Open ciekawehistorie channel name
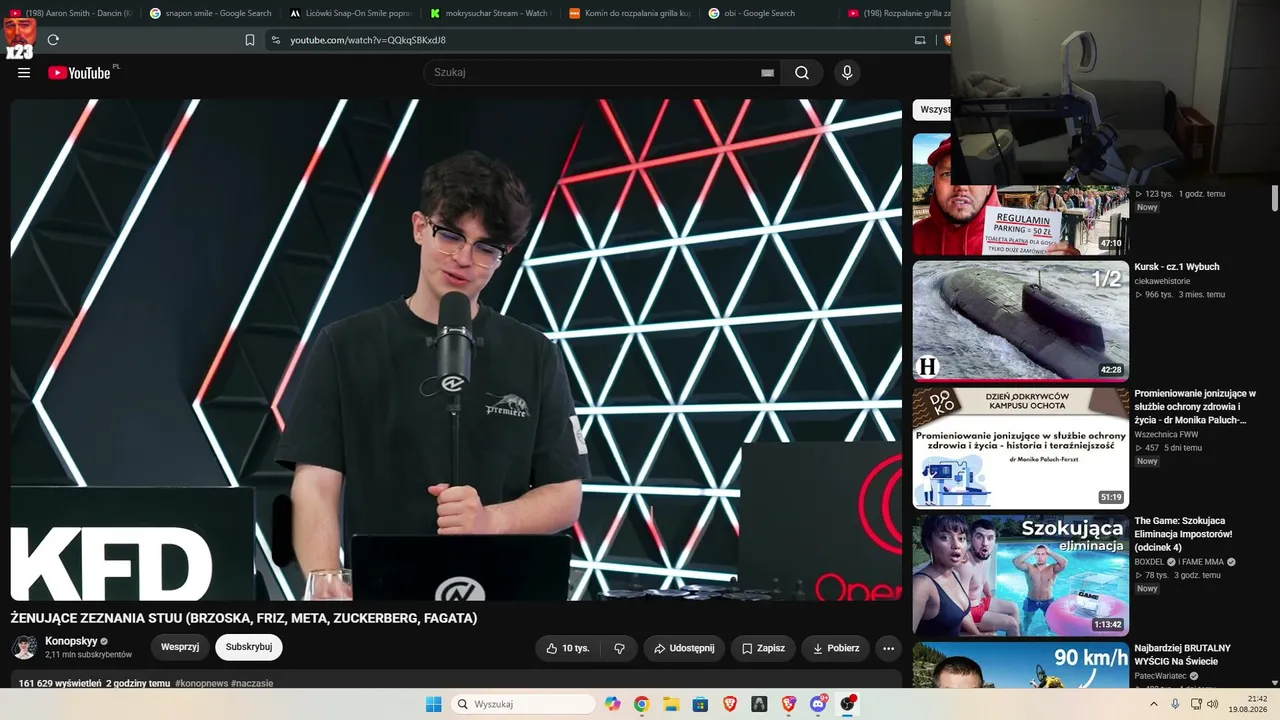Screen dimensions: 1280x720 click(x=1162, y=281)
